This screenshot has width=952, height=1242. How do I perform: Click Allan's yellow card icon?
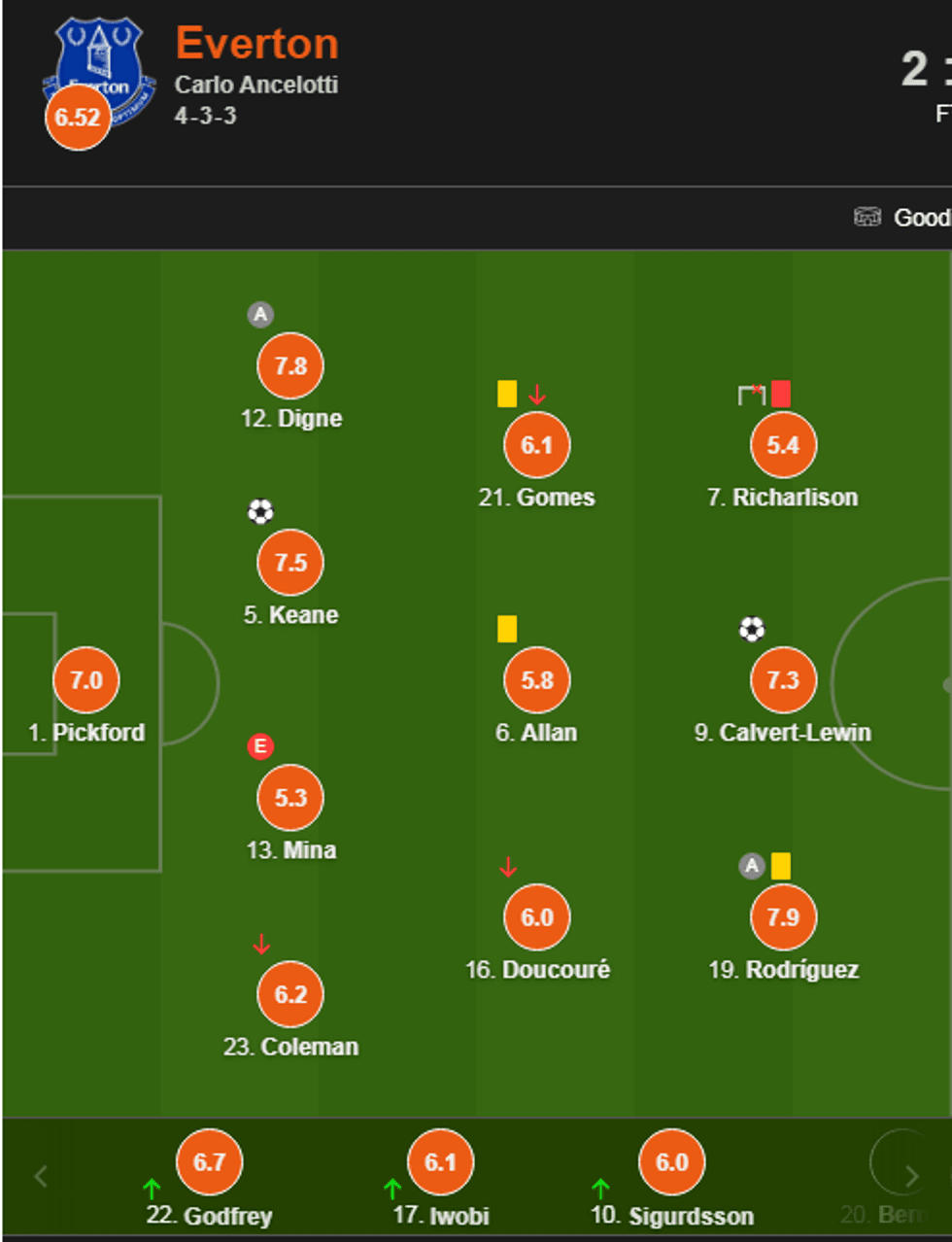507,629
